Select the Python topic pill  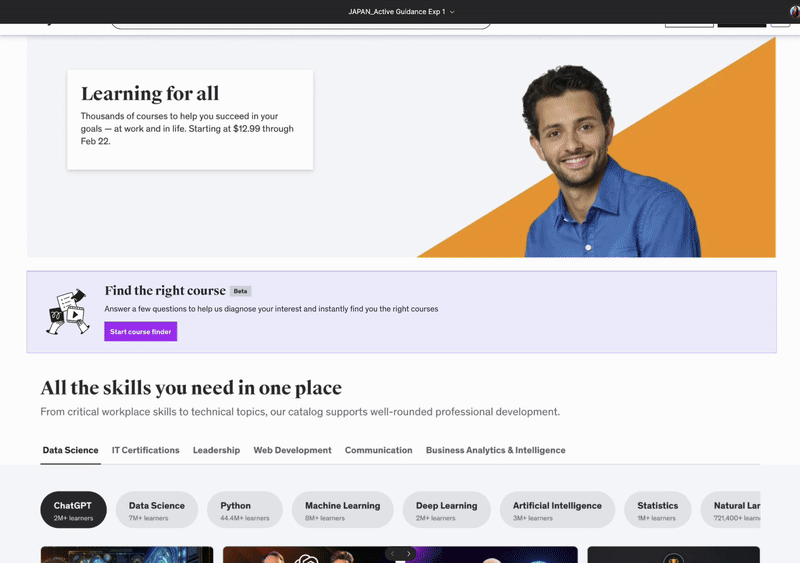pyautogui.click(x=244, y=510)
